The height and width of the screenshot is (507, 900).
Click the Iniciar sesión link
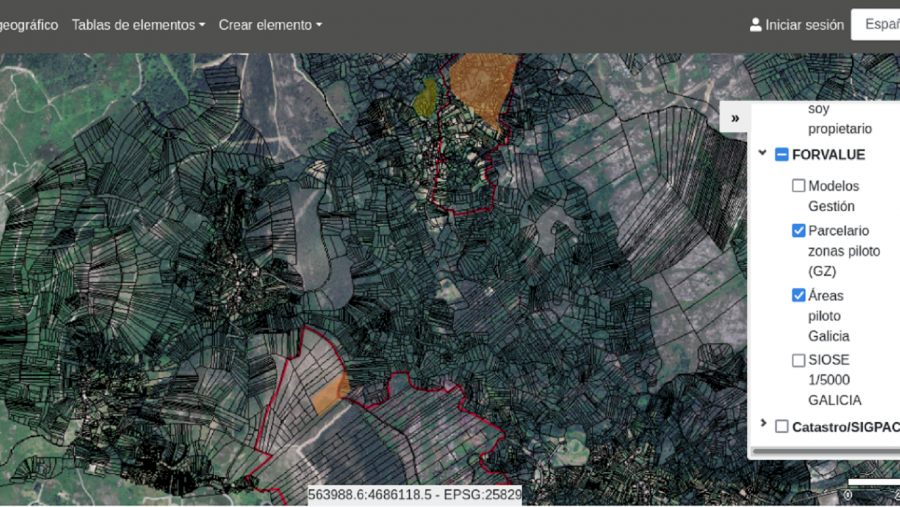pos(804,25)
